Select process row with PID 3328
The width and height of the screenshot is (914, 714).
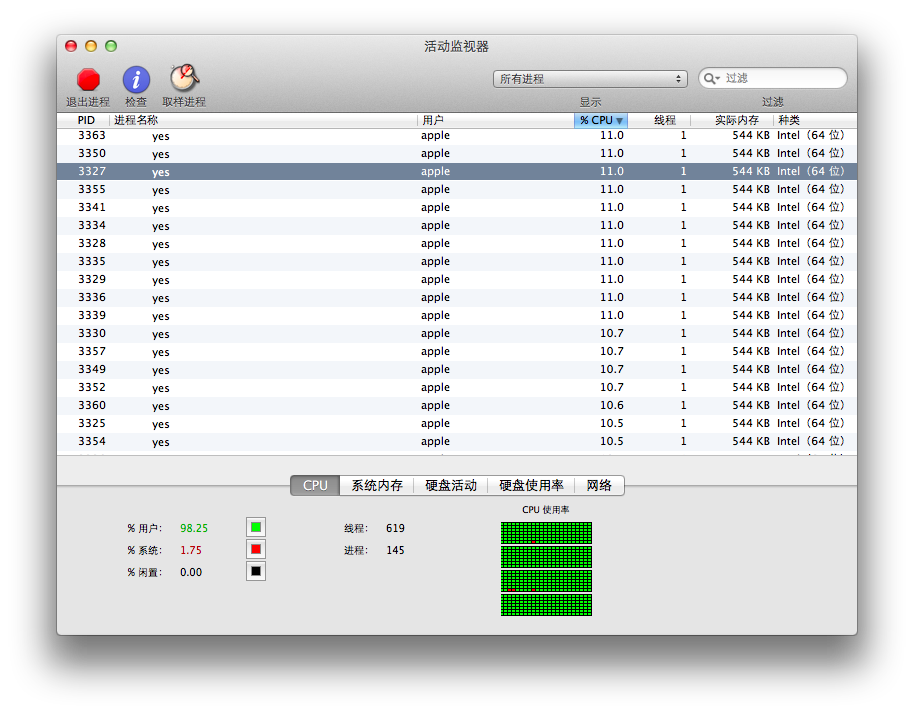click(x=456, y=244)
